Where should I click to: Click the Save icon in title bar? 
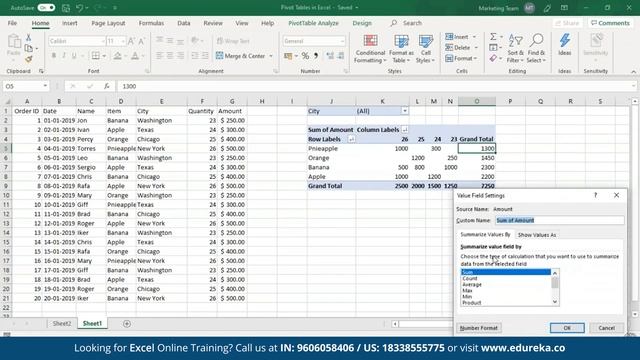(66, 8)
